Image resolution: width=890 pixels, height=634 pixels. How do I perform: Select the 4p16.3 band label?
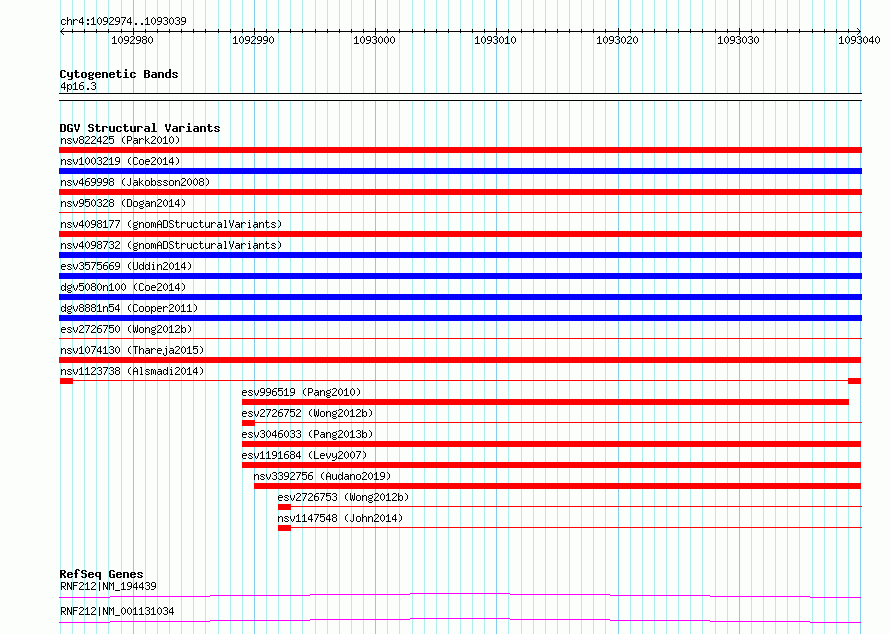(78, 86)
